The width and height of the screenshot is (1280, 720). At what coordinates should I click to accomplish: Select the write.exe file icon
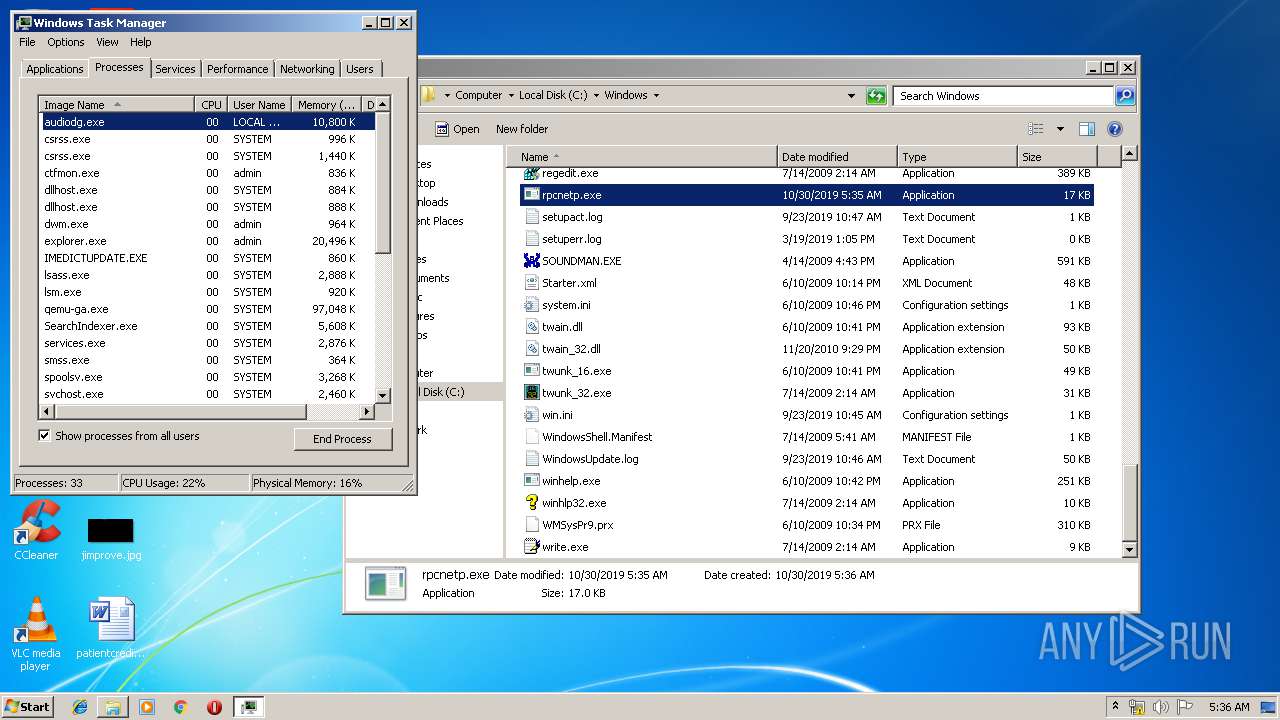tap(532, 547)
